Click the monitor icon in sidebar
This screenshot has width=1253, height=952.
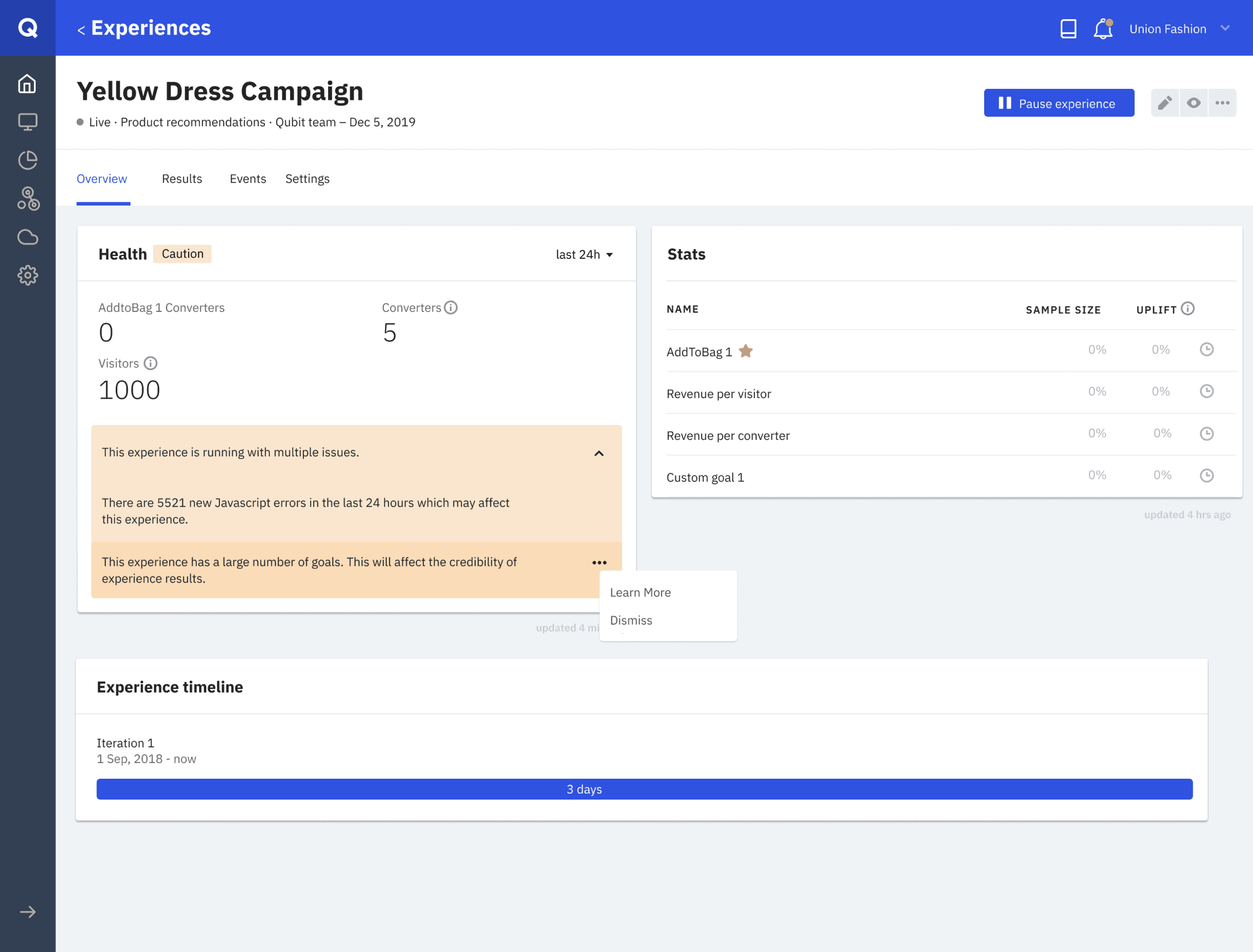pyautogui.click(x=27, y=122)
